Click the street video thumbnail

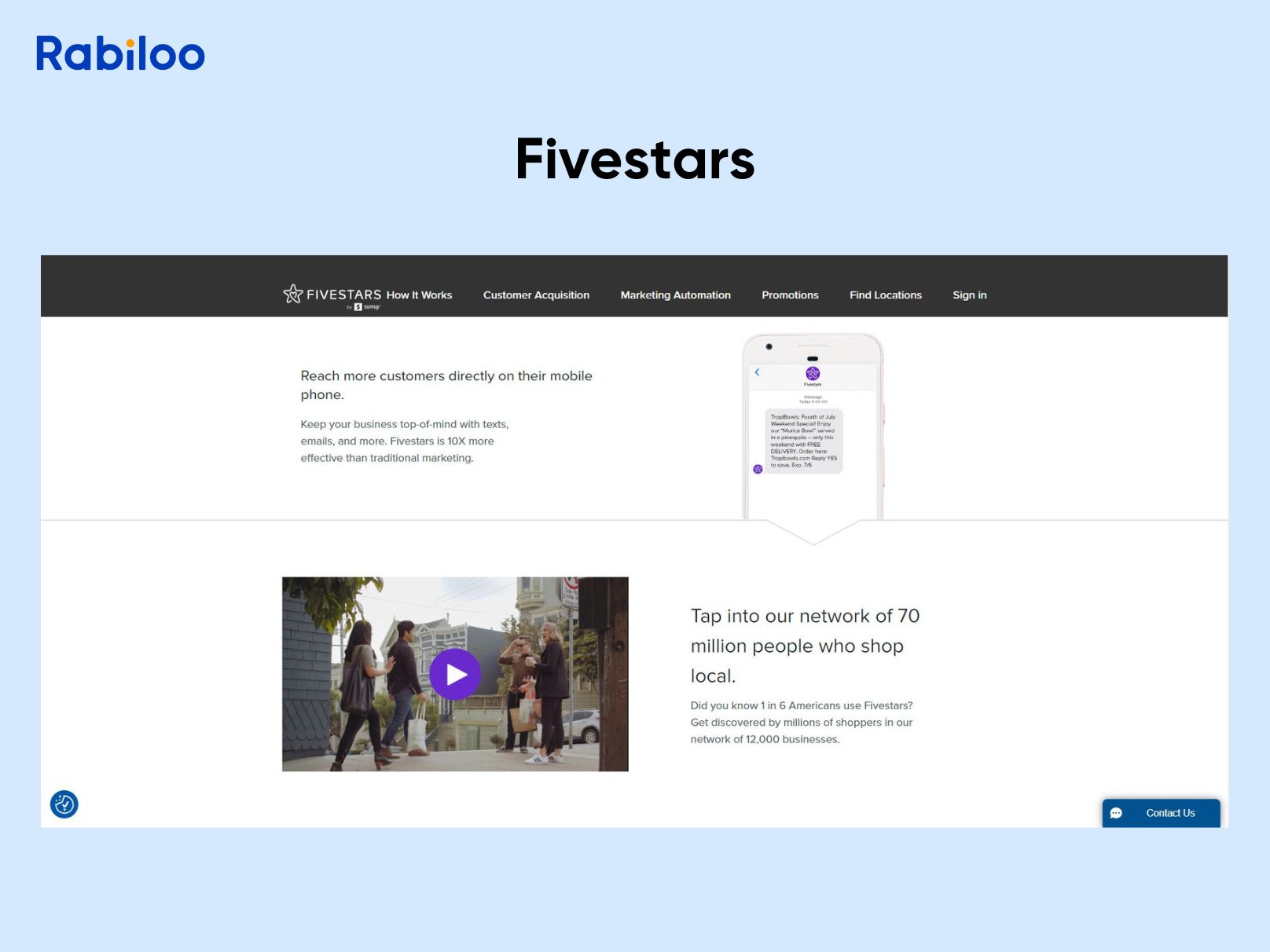(455, 674)
